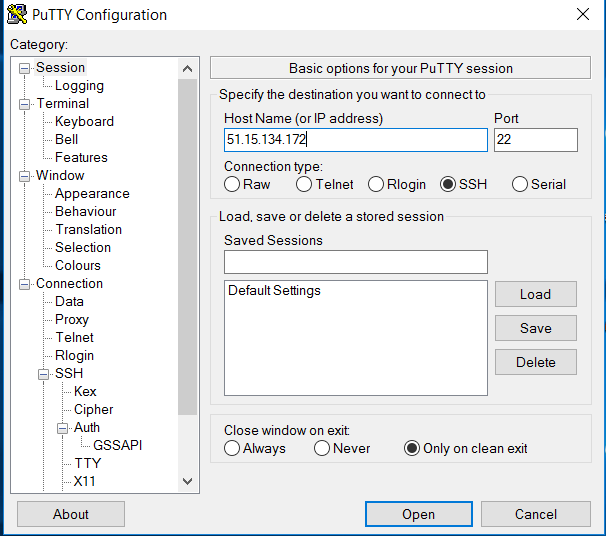Click the category tree scrollbar thumb
This screenshot has width=606, height=536.
coord(187,247)
